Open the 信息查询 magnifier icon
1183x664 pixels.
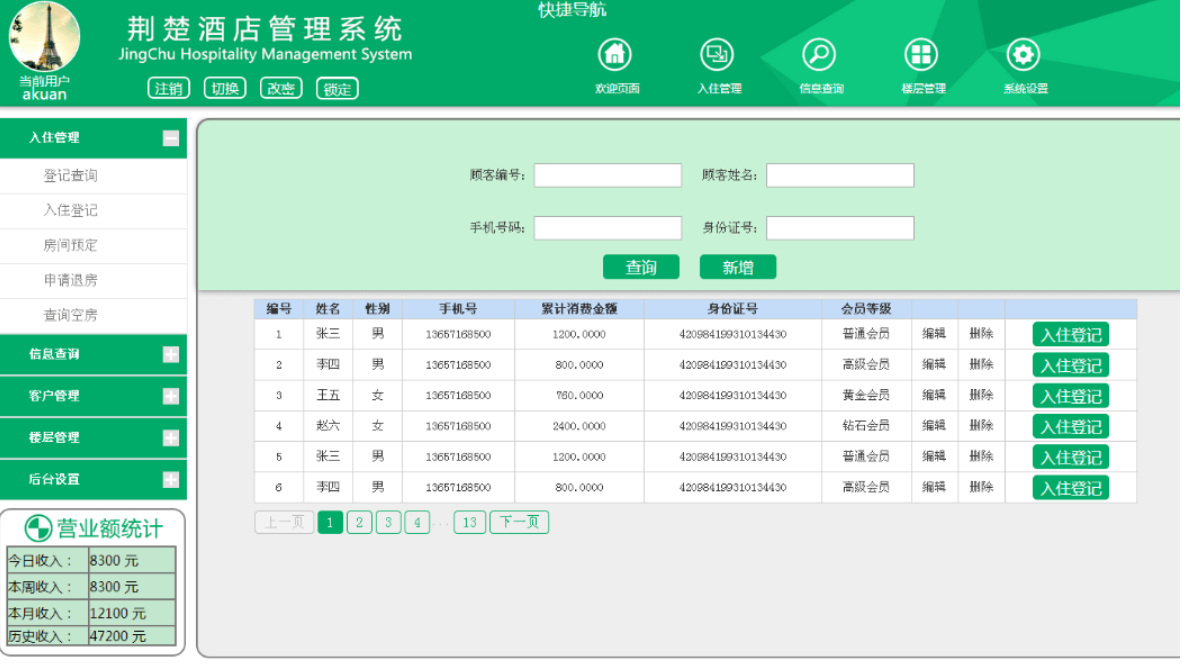point(819,55)
